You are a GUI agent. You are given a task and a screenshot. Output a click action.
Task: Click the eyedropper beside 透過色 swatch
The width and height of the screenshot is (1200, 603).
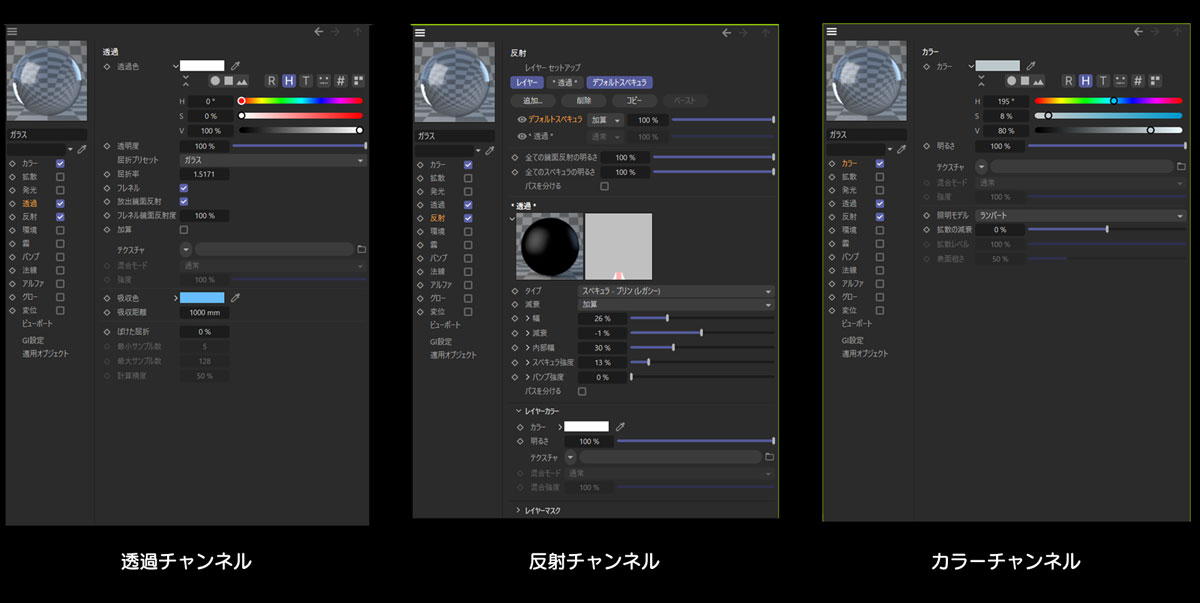click(x=236, y=66)
